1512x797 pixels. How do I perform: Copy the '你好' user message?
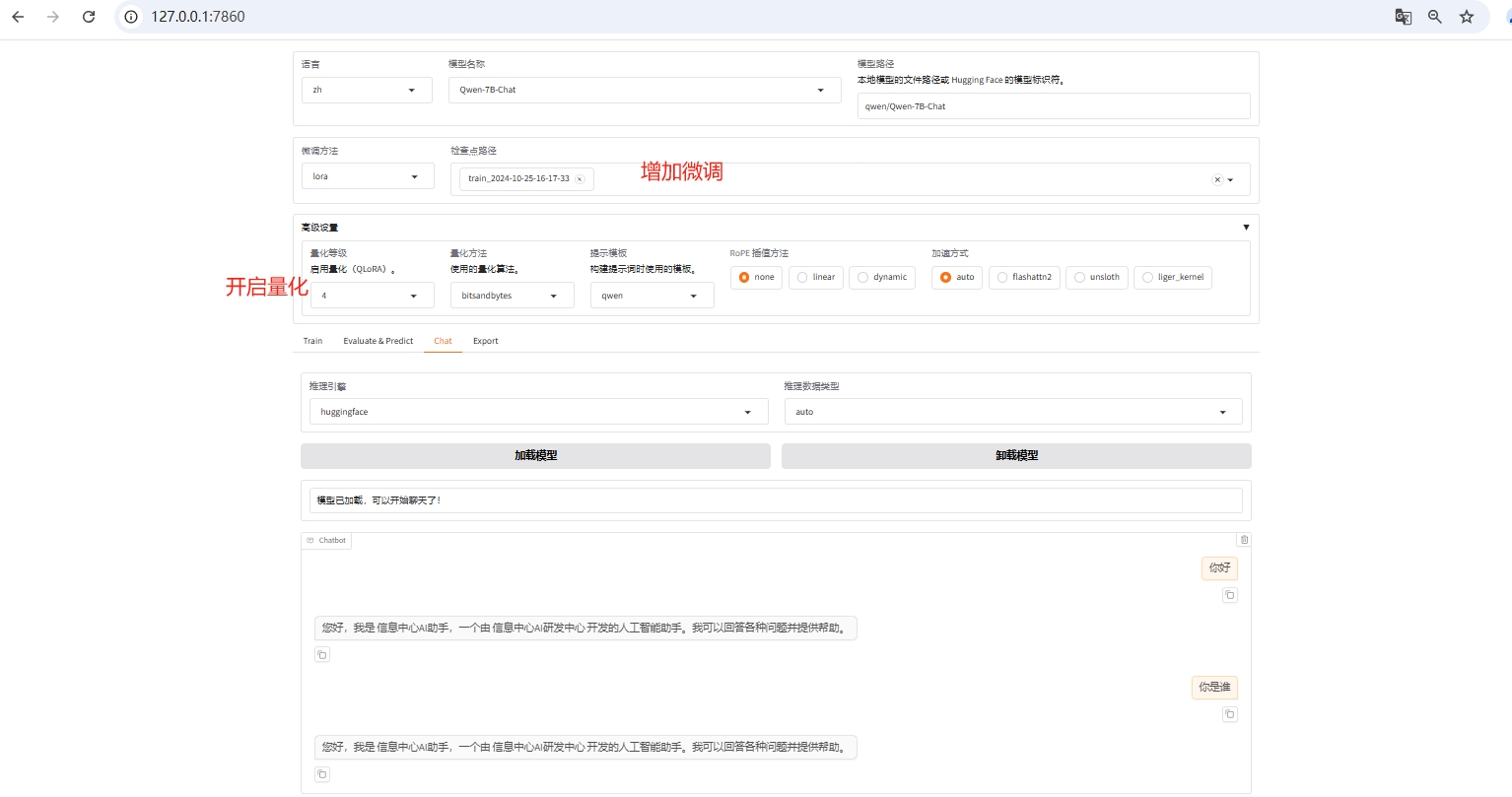(1229, 595)
